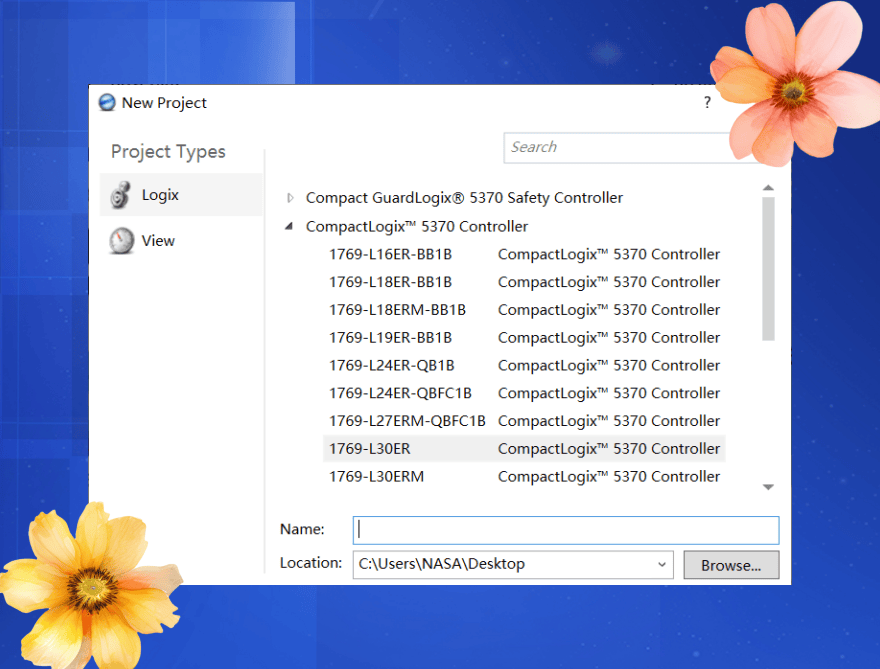880x669 pixels.
Task: Select the View project type
Action: [181, 241]
